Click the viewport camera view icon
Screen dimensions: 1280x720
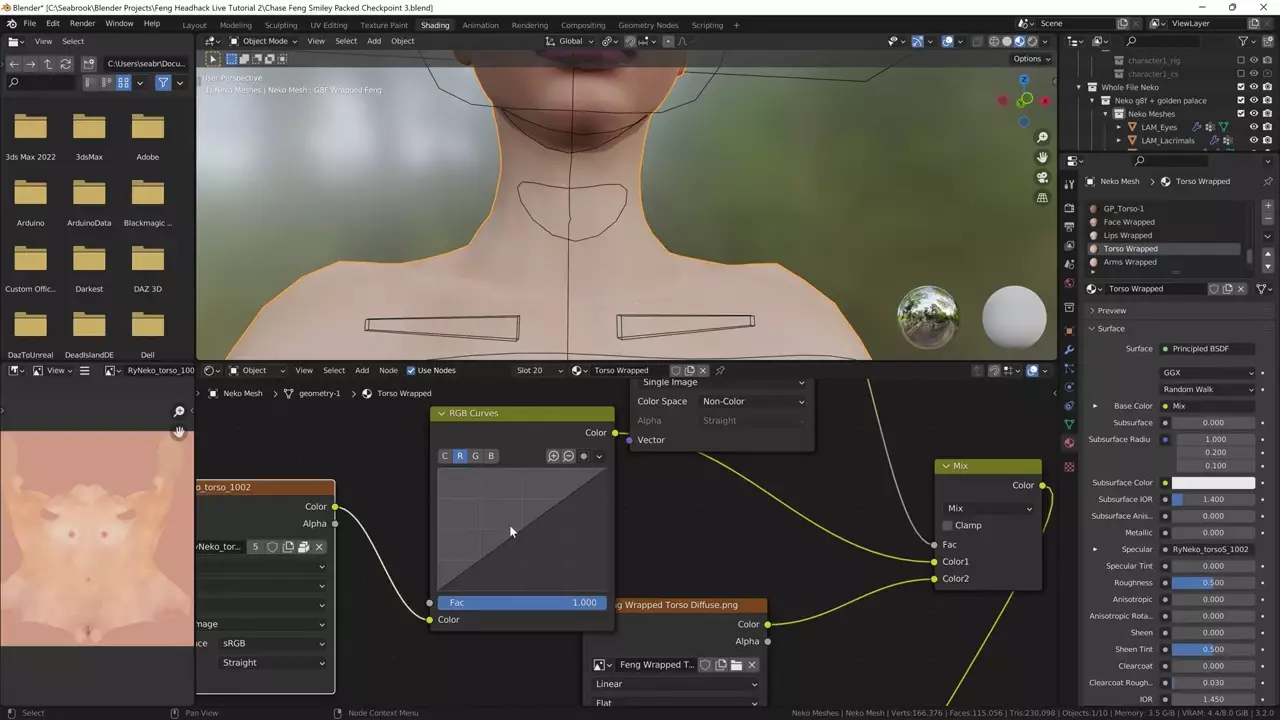[1042, 177]
